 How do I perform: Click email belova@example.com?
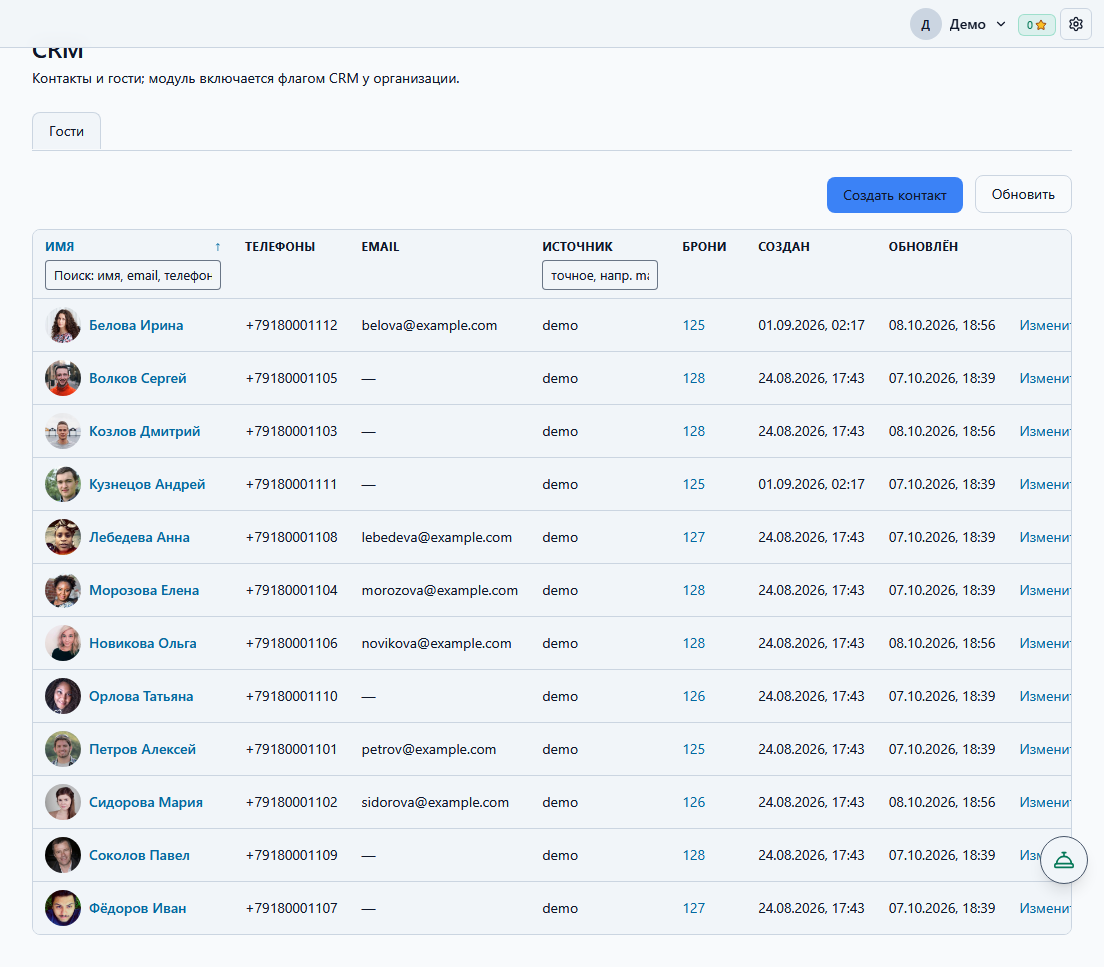pos(429,325)
